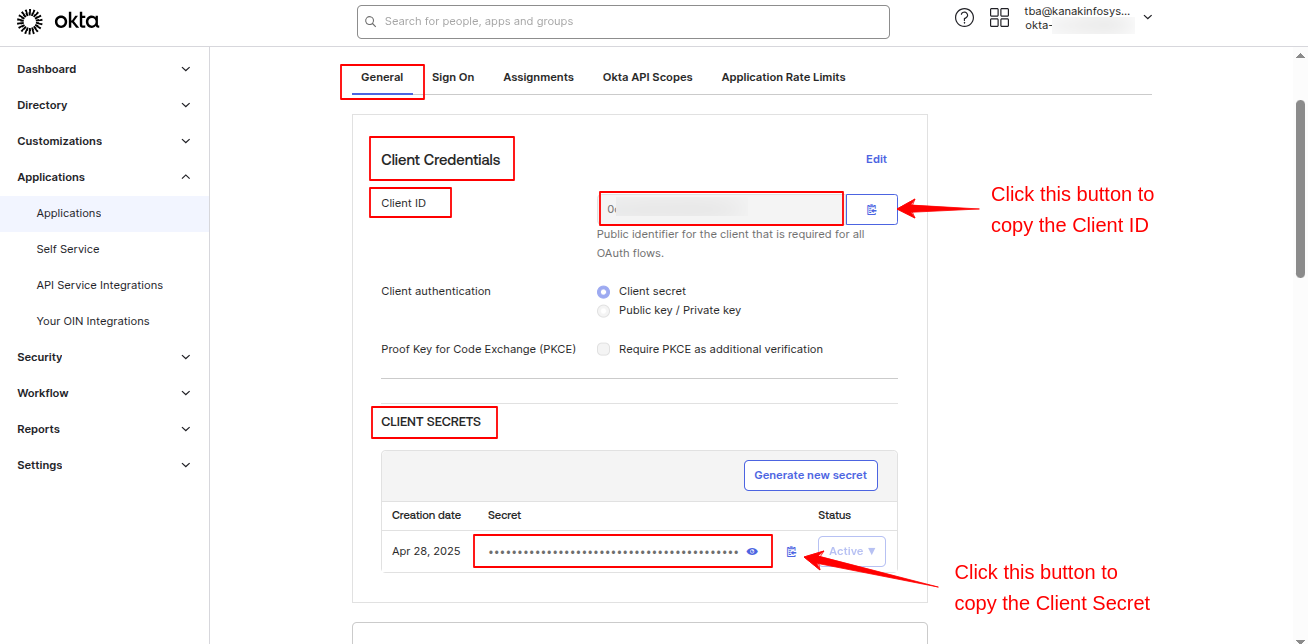Open the help question mark icon
The height and width of the screenshot is (644, 1308).
pyautogui.click(x=964, y=17)
